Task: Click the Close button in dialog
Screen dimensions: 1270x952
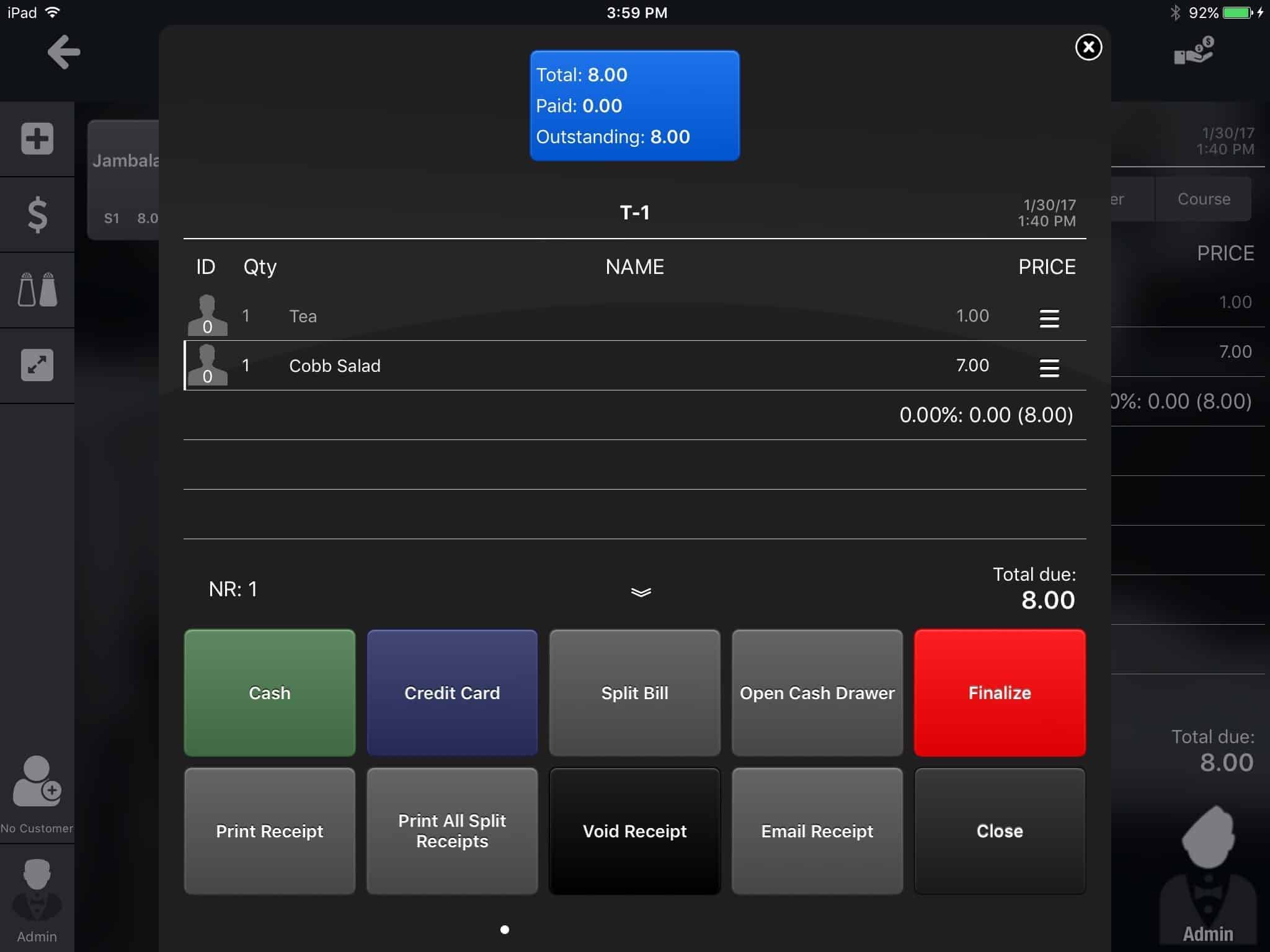Action: click(1000, 831)
